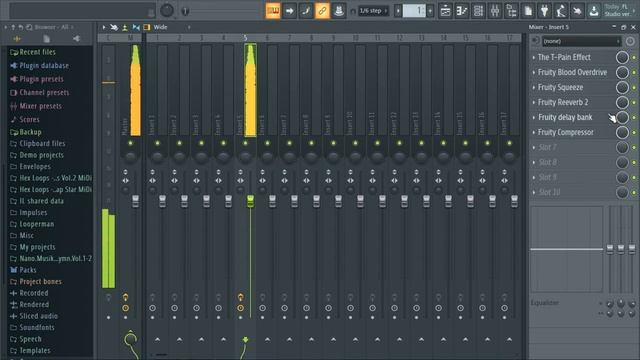Disable Fruity Blood Overdrive slot light
The width and height of the screenshot is (640, 360).
coord(634,73)
